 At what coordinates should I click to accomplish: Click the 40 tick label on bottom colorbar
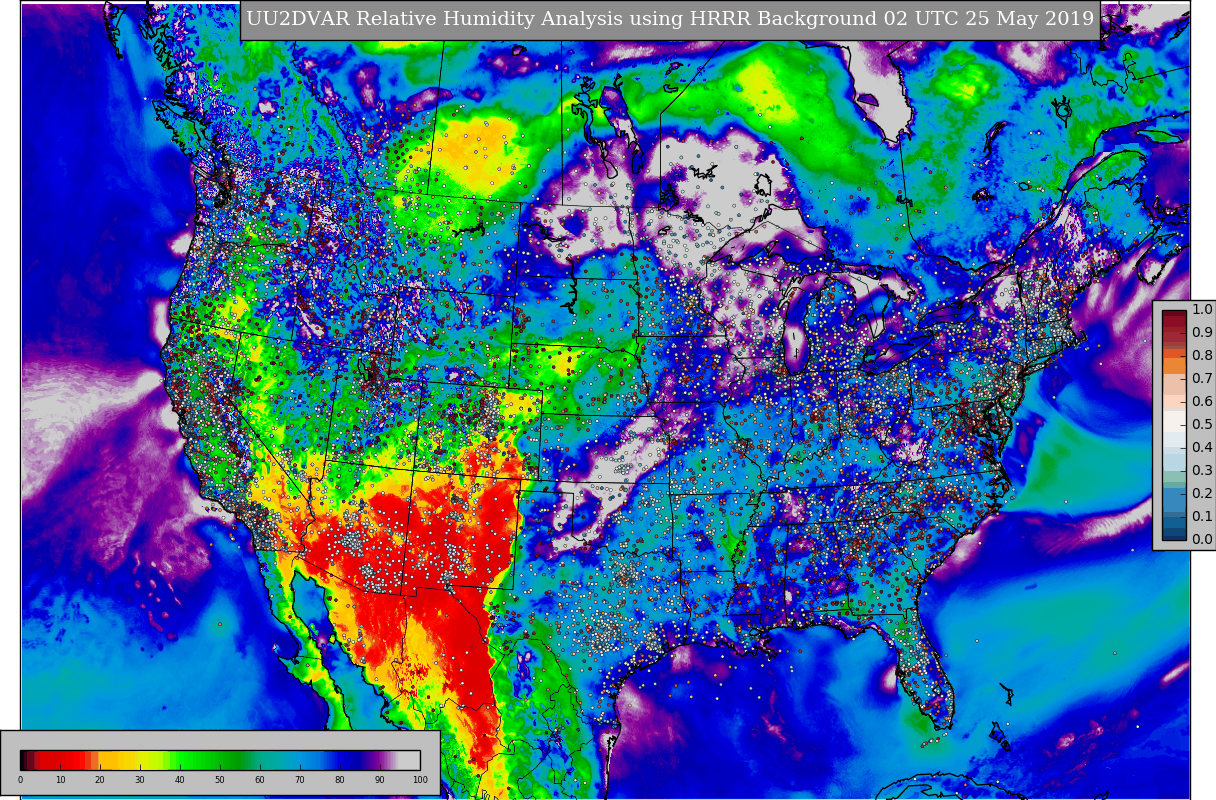tap(180, 780)
